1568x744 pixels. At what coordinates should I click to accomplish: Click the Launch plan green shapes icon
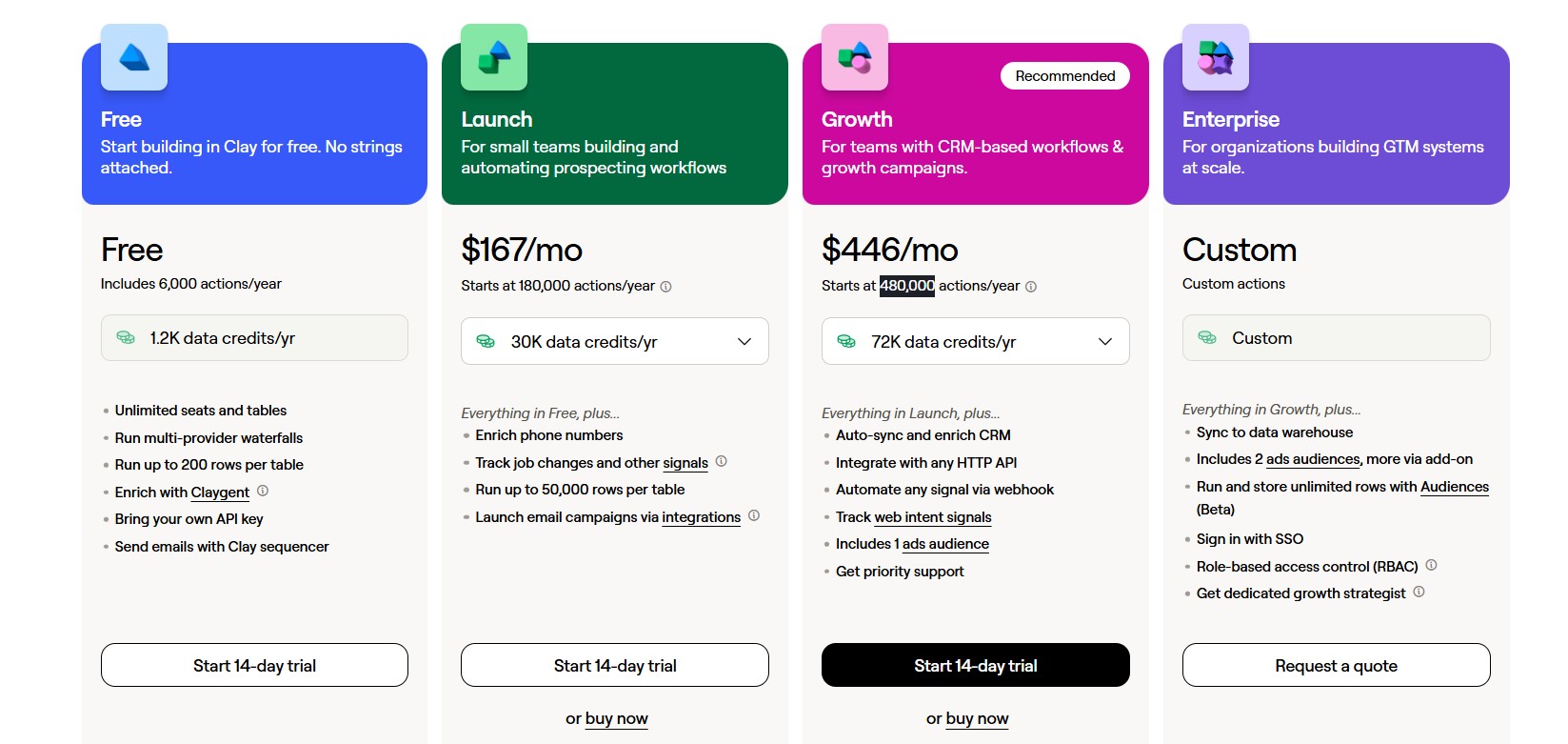pos(494,57)
